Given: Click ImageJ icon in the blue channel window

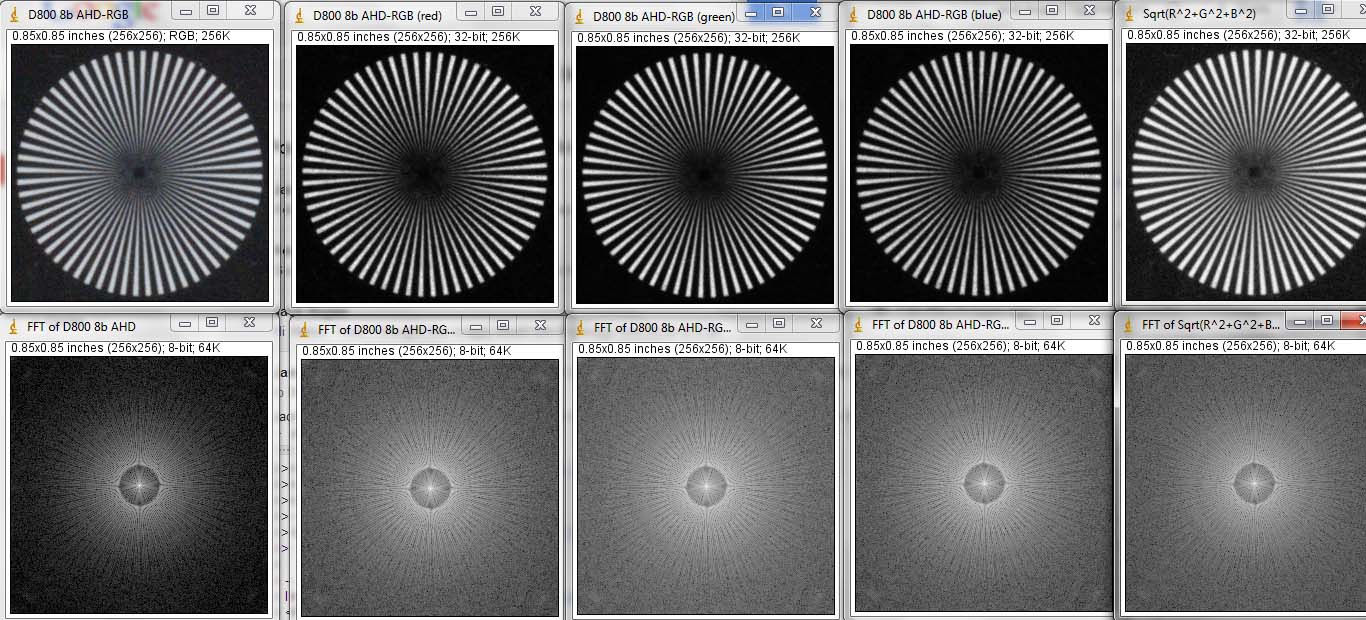Looking at the screenshot, I should click(853, 15).
